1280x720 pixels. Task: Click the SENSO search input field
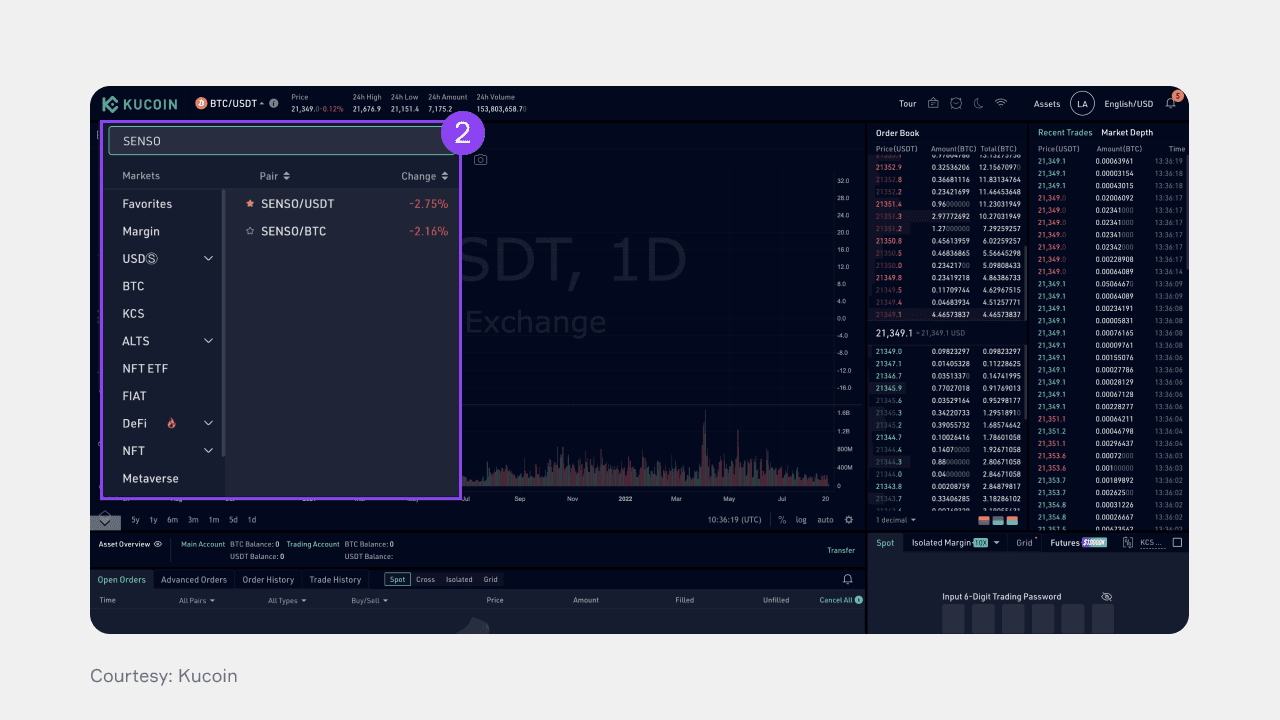click(x=282, y=141)
